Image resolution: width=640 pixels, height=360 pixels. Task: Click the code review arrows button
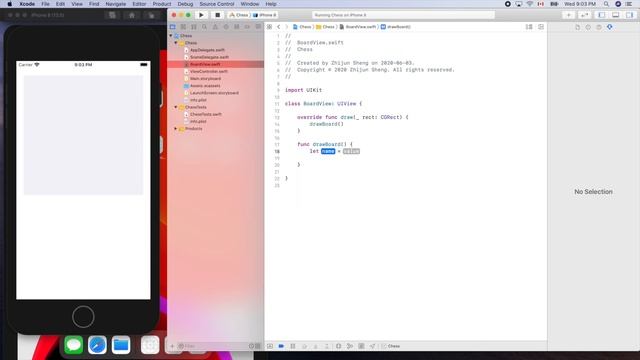pos(584,15)
